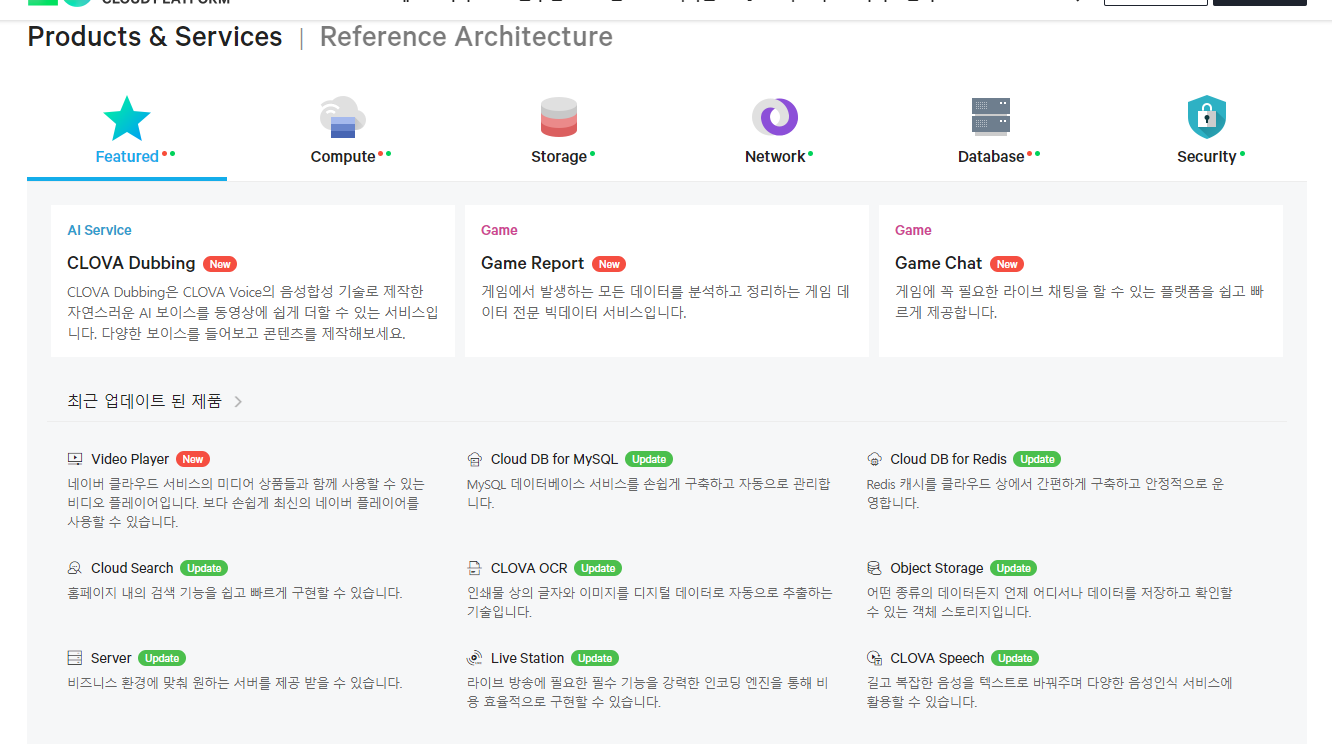The width and height of the screenshot is (1332, 755).
Task: Open the Game Chat card title
Action: click(938, 263)
